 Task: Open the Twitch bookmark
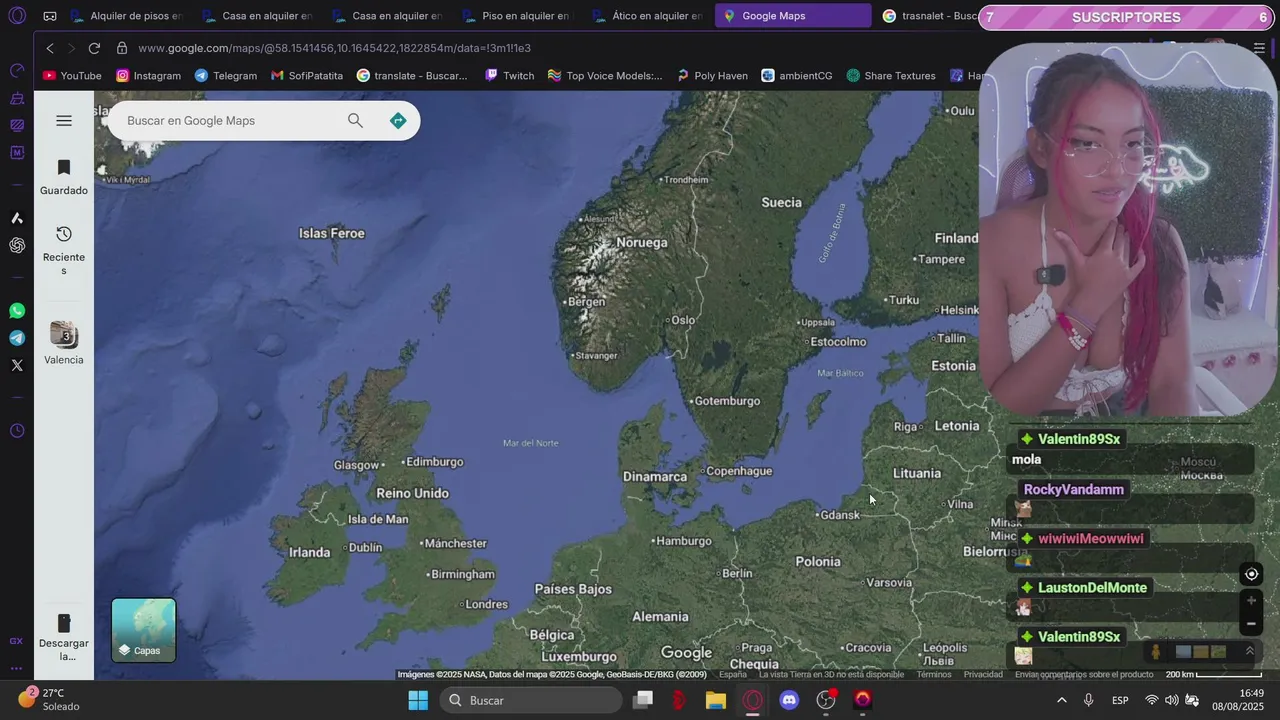[510, 76]
